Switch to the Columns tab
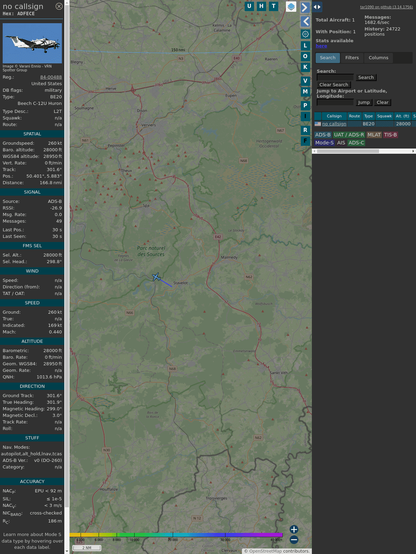Viewport: 416px width, 554px height. [x=378, y=58]
